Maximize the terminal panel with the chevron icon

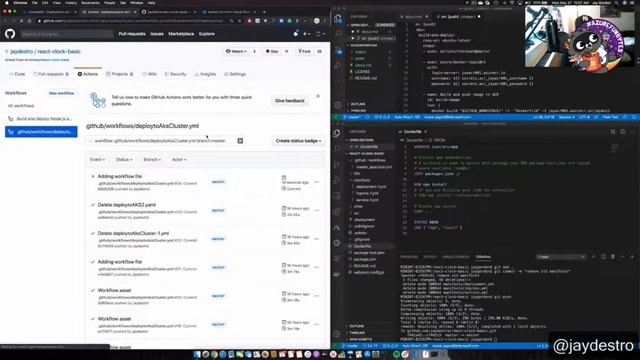click(x=622, y=257)
